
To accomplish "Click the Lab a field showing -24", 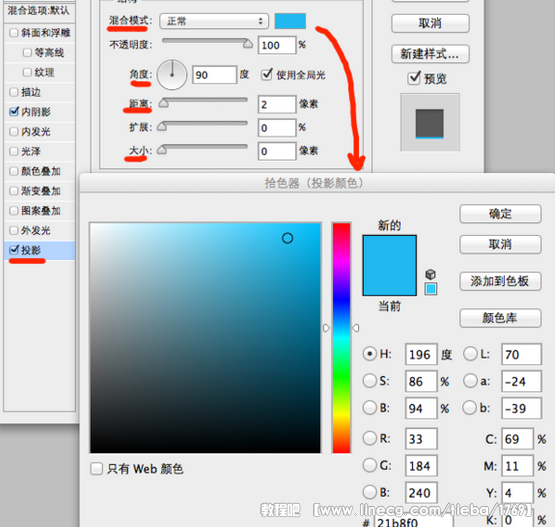I will click(x=522, y=381).
